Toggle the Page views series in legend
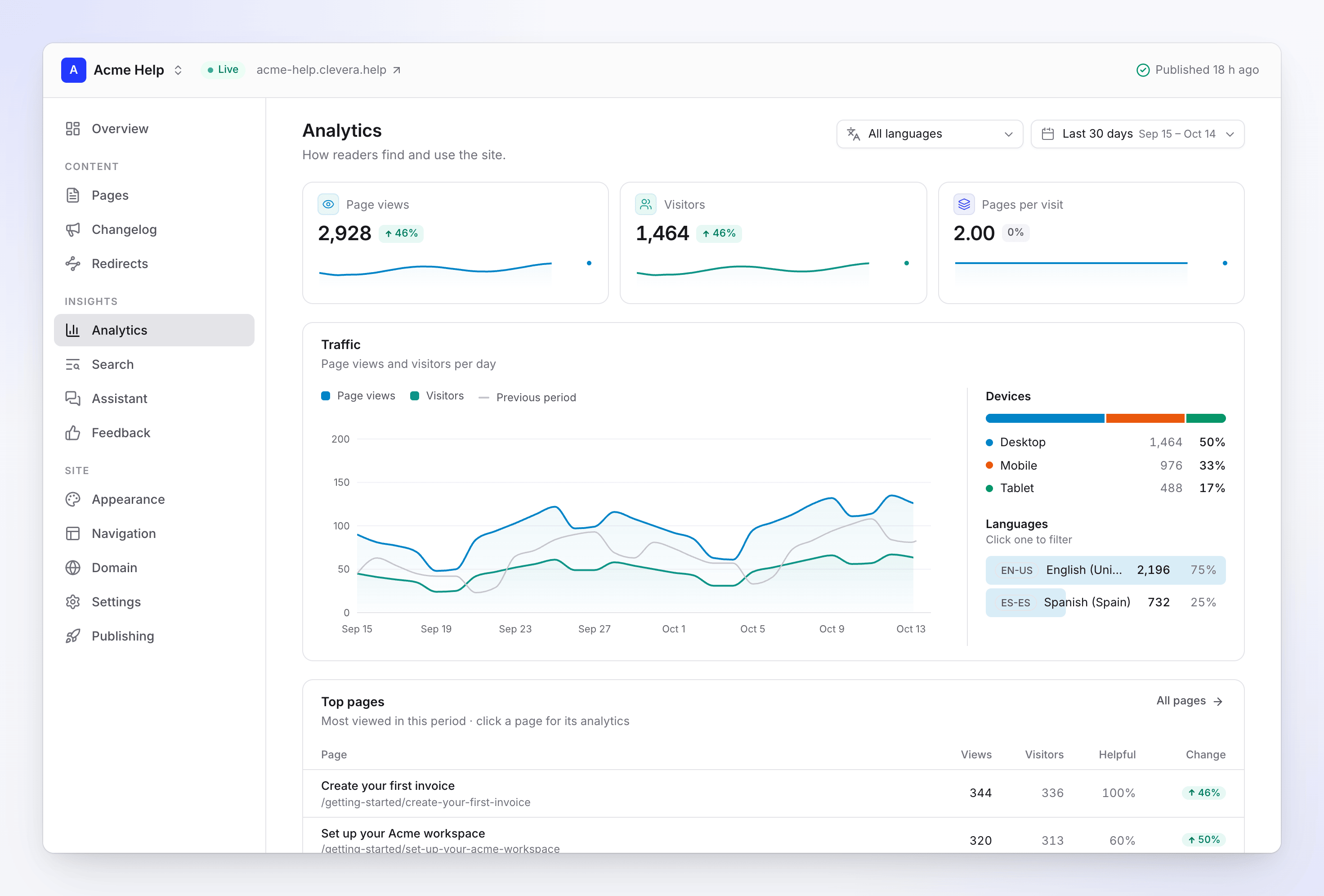1324x896 pixels. click(x=358, y=396)
